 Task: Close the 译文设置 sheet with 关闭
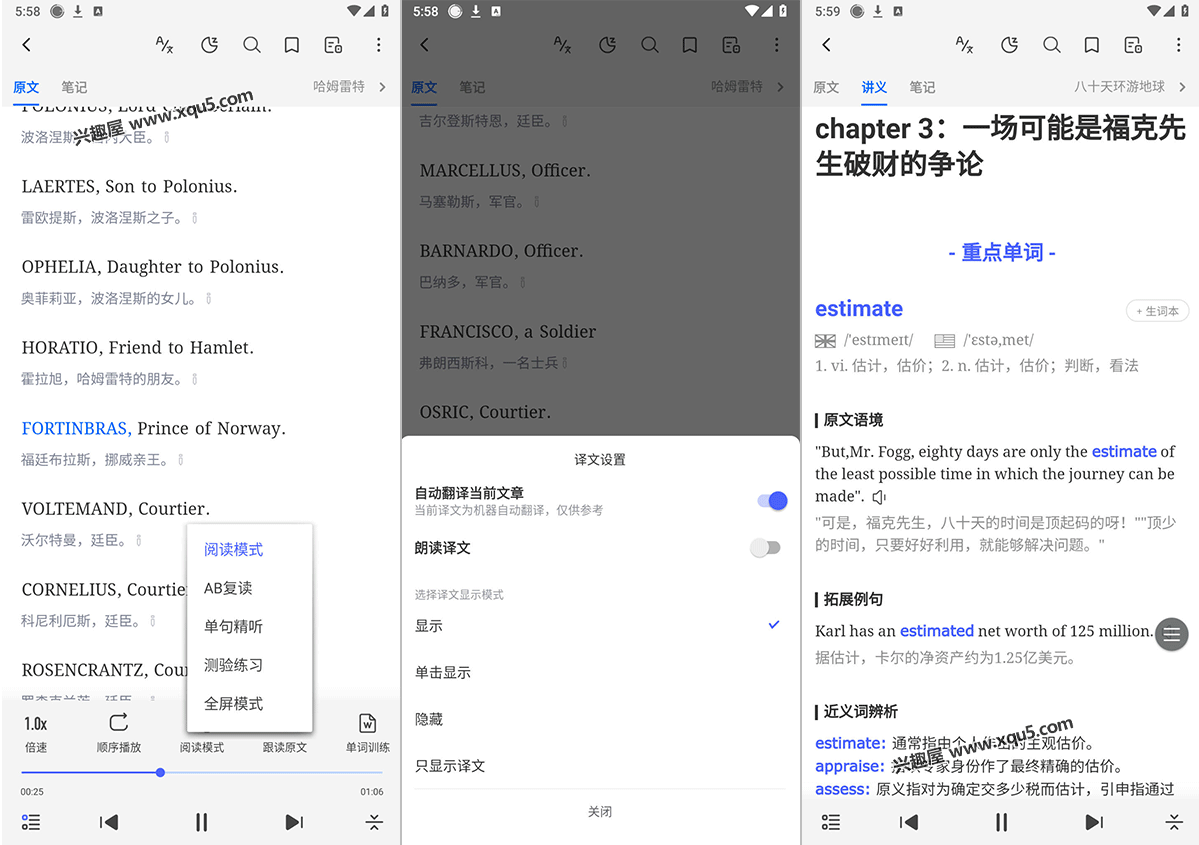tap(600, 811)
